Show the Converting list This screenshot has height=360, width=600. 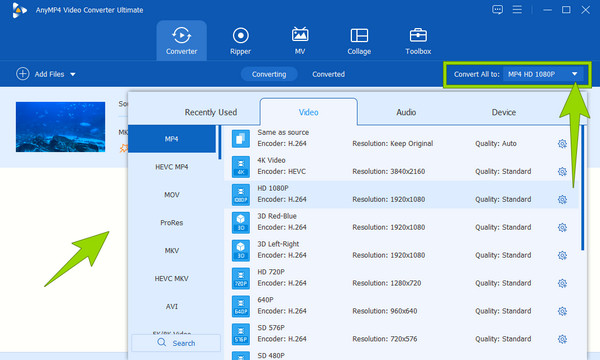pyautogui.click(x=269, y=74)
